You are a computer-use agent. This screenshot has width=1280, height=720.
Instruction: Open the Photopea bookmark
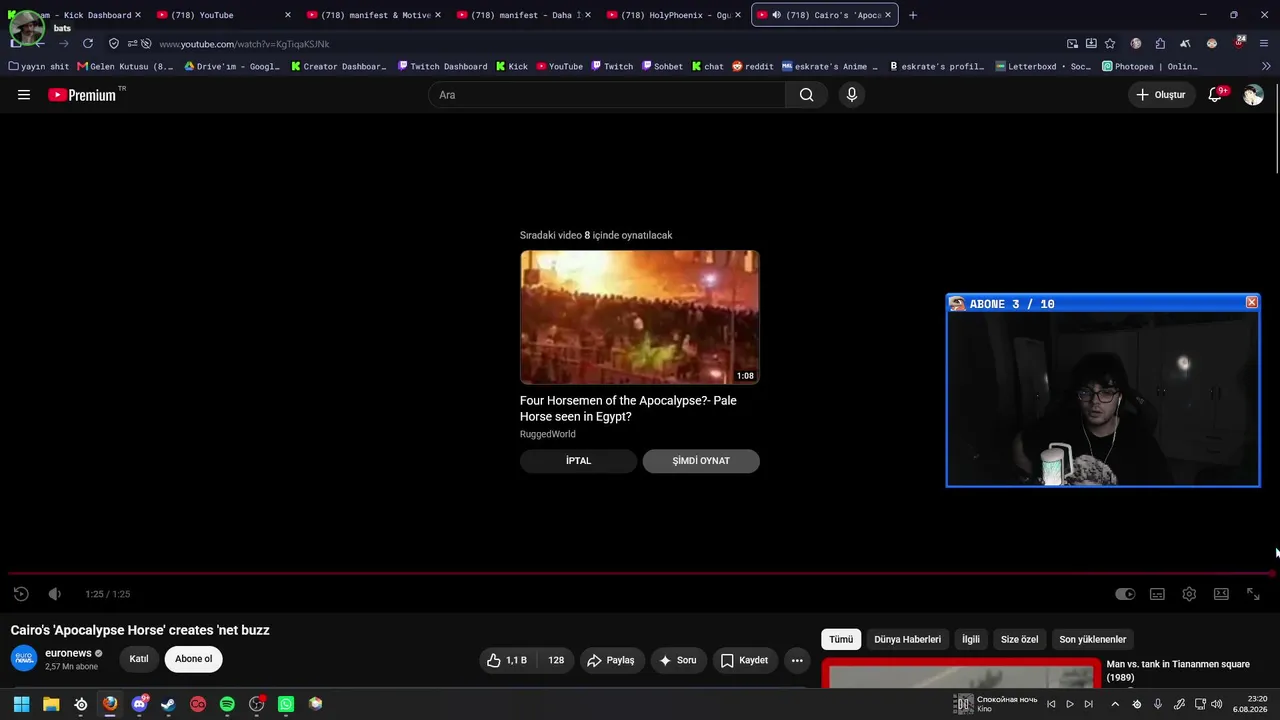(1150, 67)
